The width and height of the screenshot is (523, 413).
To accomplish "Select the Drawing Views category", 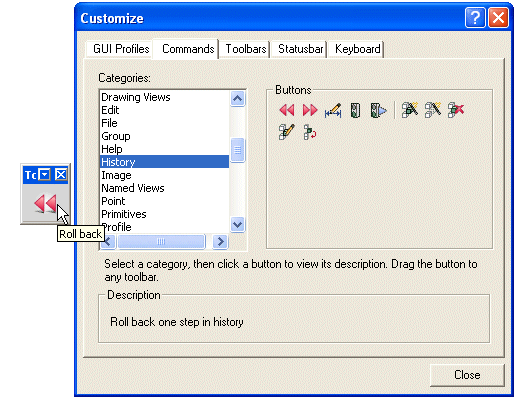I will [x=135, y=97].
